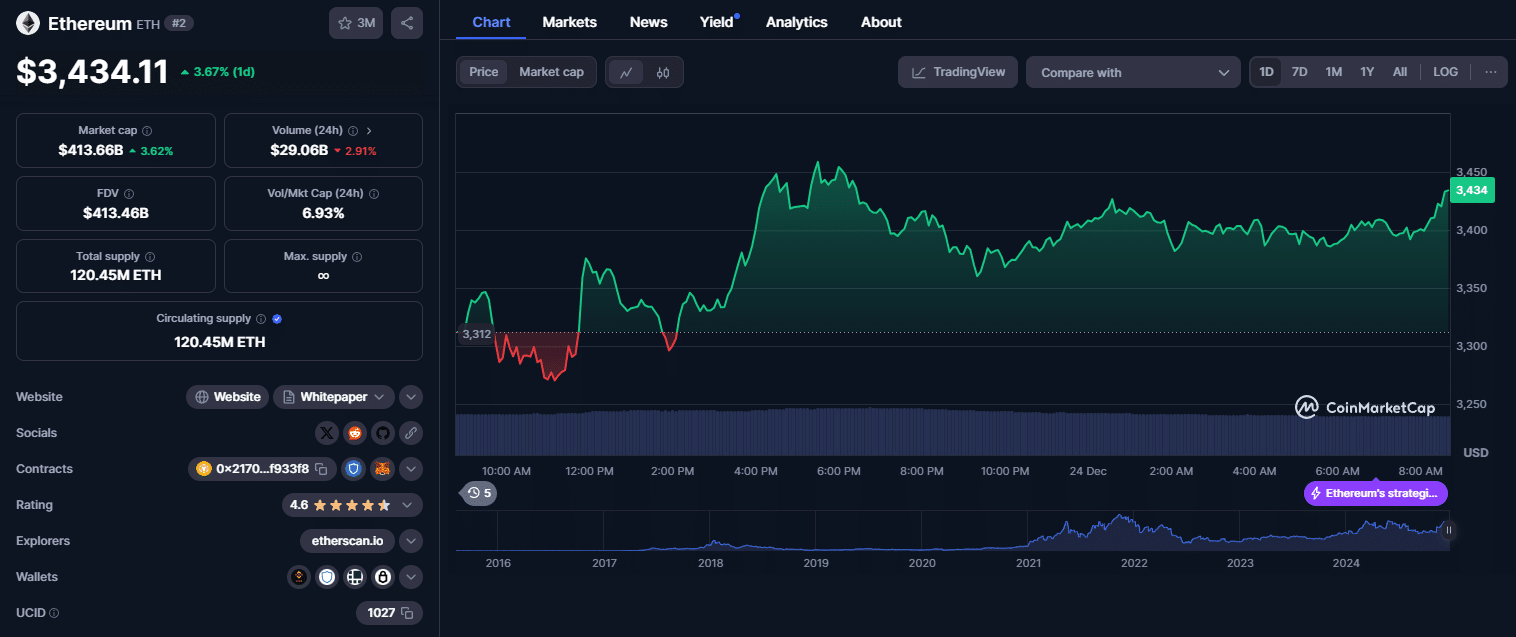Click the pause handle on range slider

1448,530
